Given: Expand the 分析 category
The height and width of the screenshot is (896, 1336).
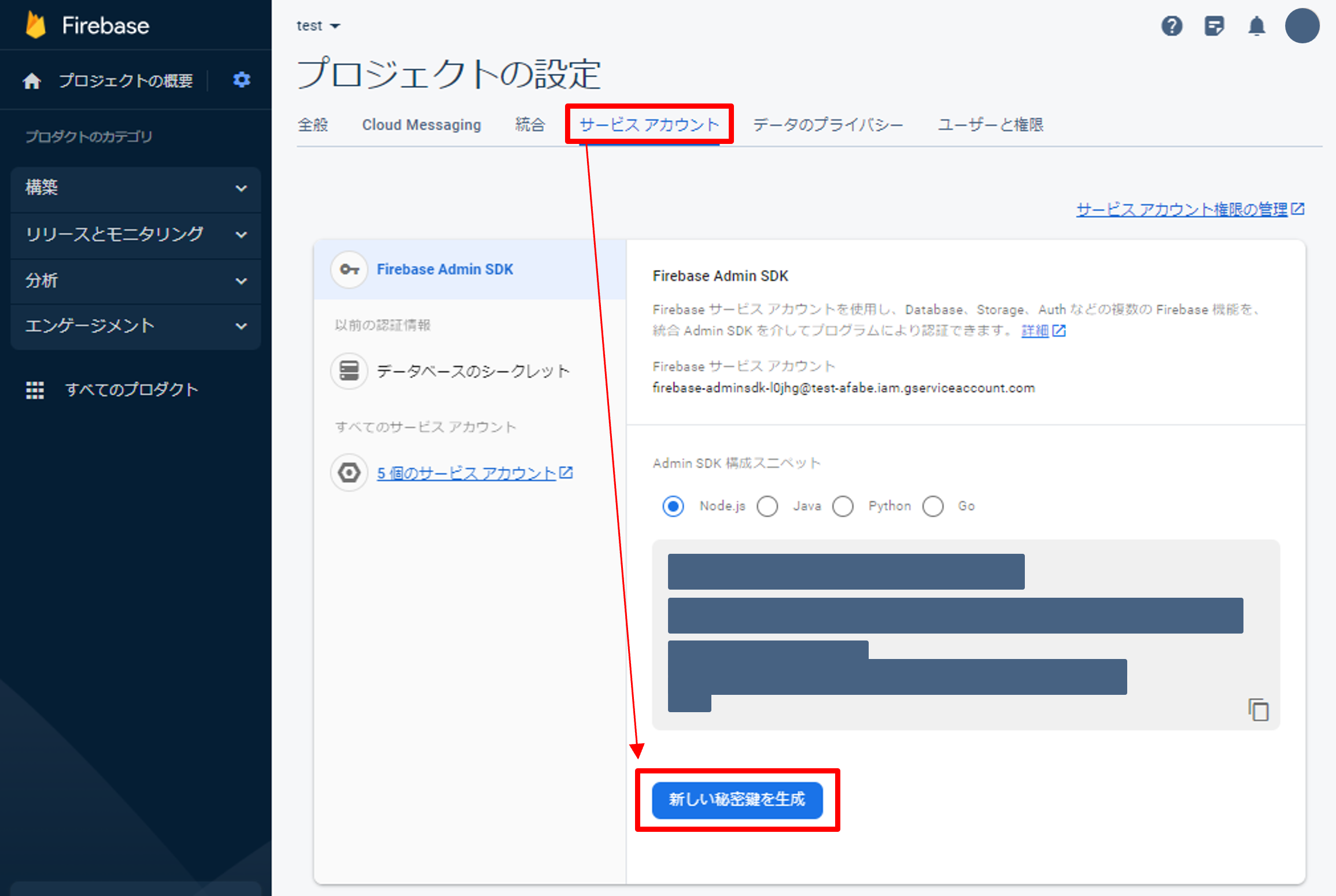Looking at the screenshot, I should pos(136,281).
